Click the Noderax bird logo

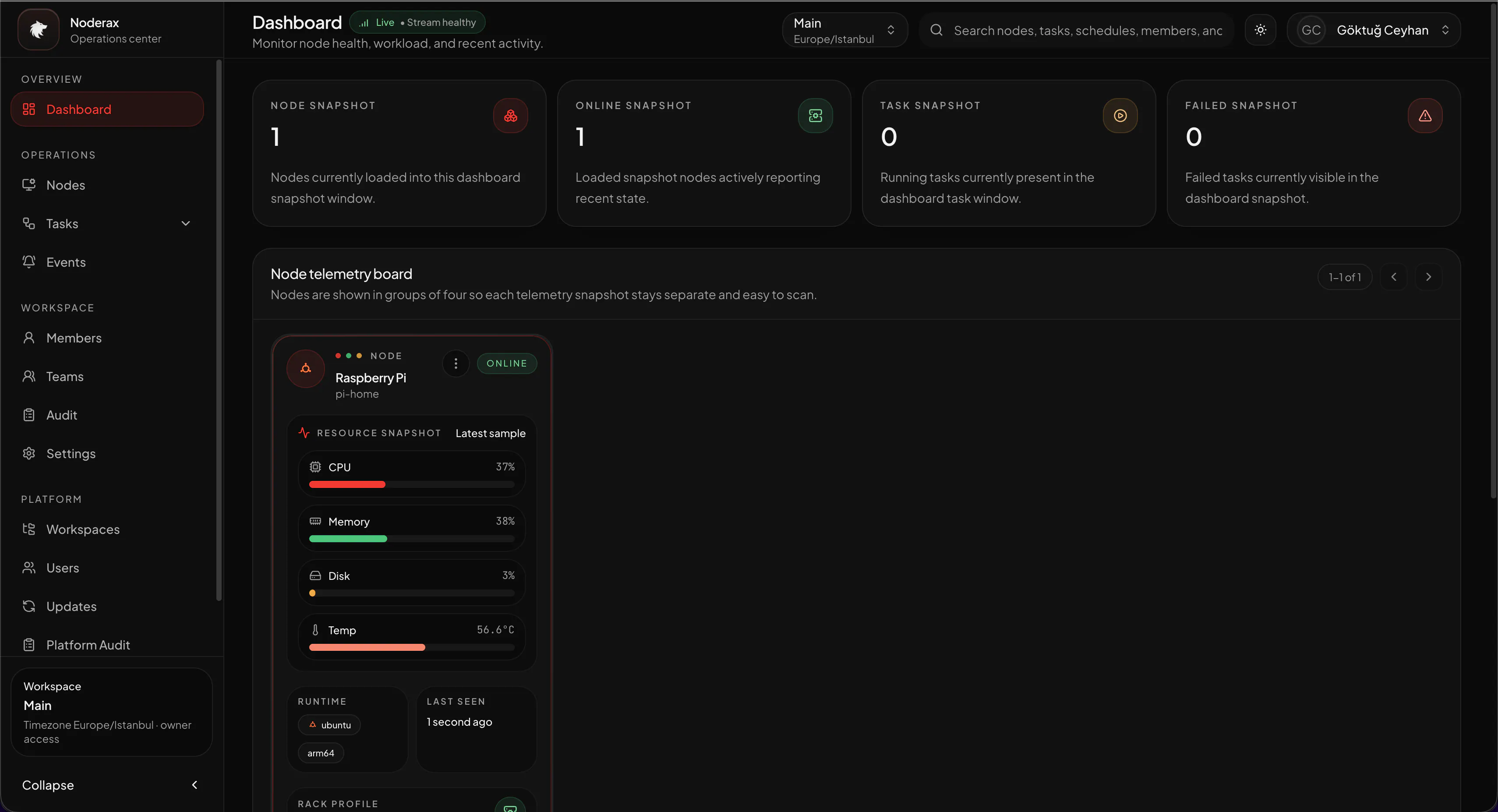click(39, 30)
